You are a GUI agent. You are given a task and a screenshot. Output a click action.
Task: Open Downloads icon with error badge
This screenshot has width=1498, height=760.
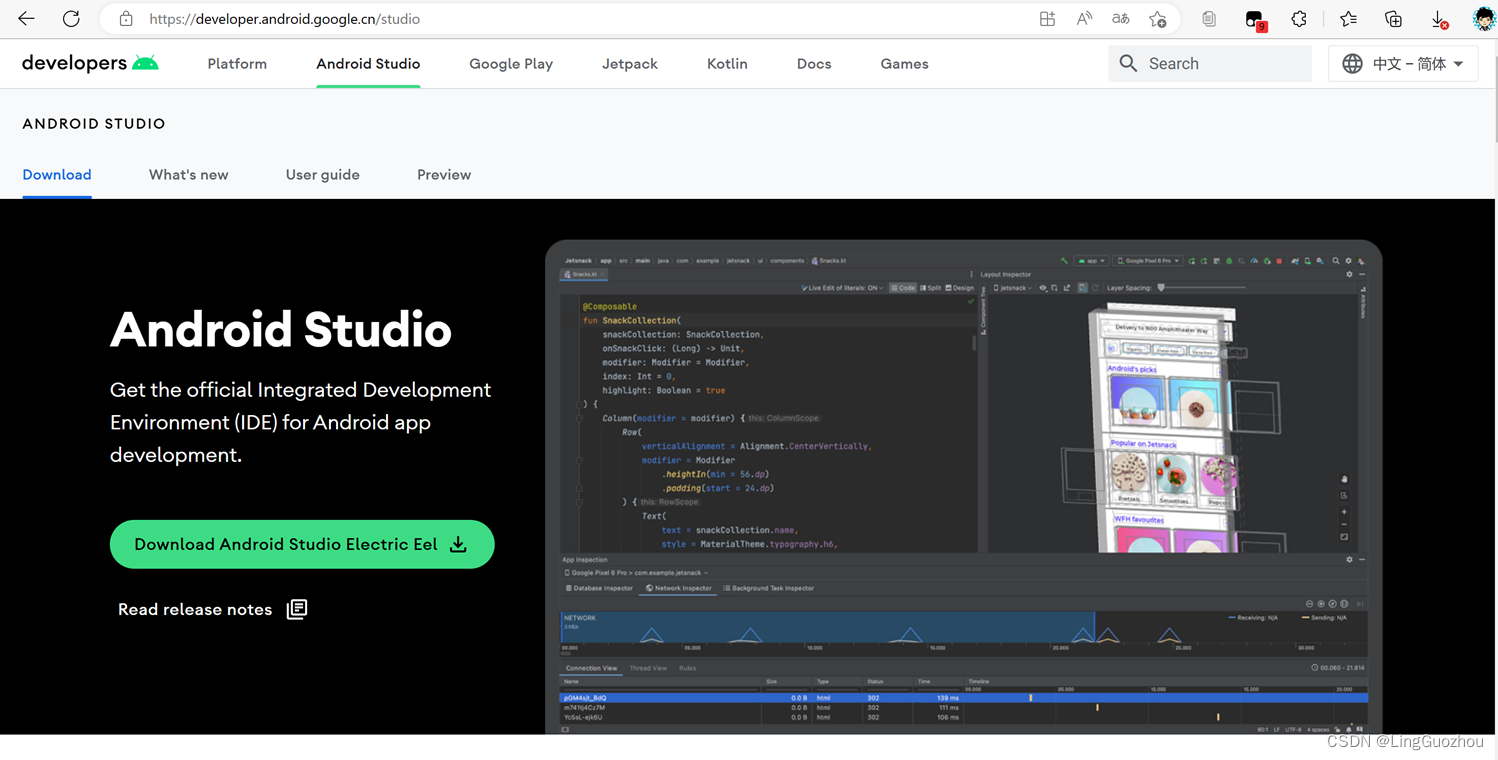point(1439,19)
